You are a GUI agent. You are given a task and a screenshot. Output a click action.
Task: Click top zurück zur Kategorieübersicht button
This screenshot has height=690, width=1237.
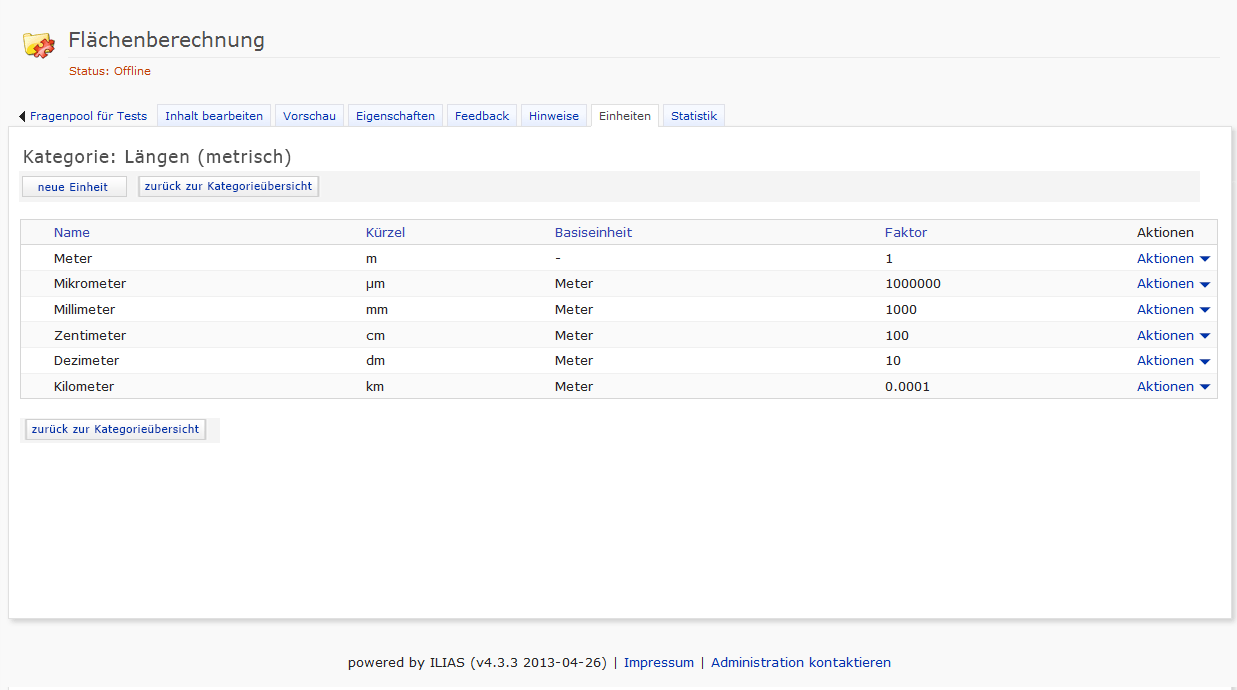coord(228,186)
